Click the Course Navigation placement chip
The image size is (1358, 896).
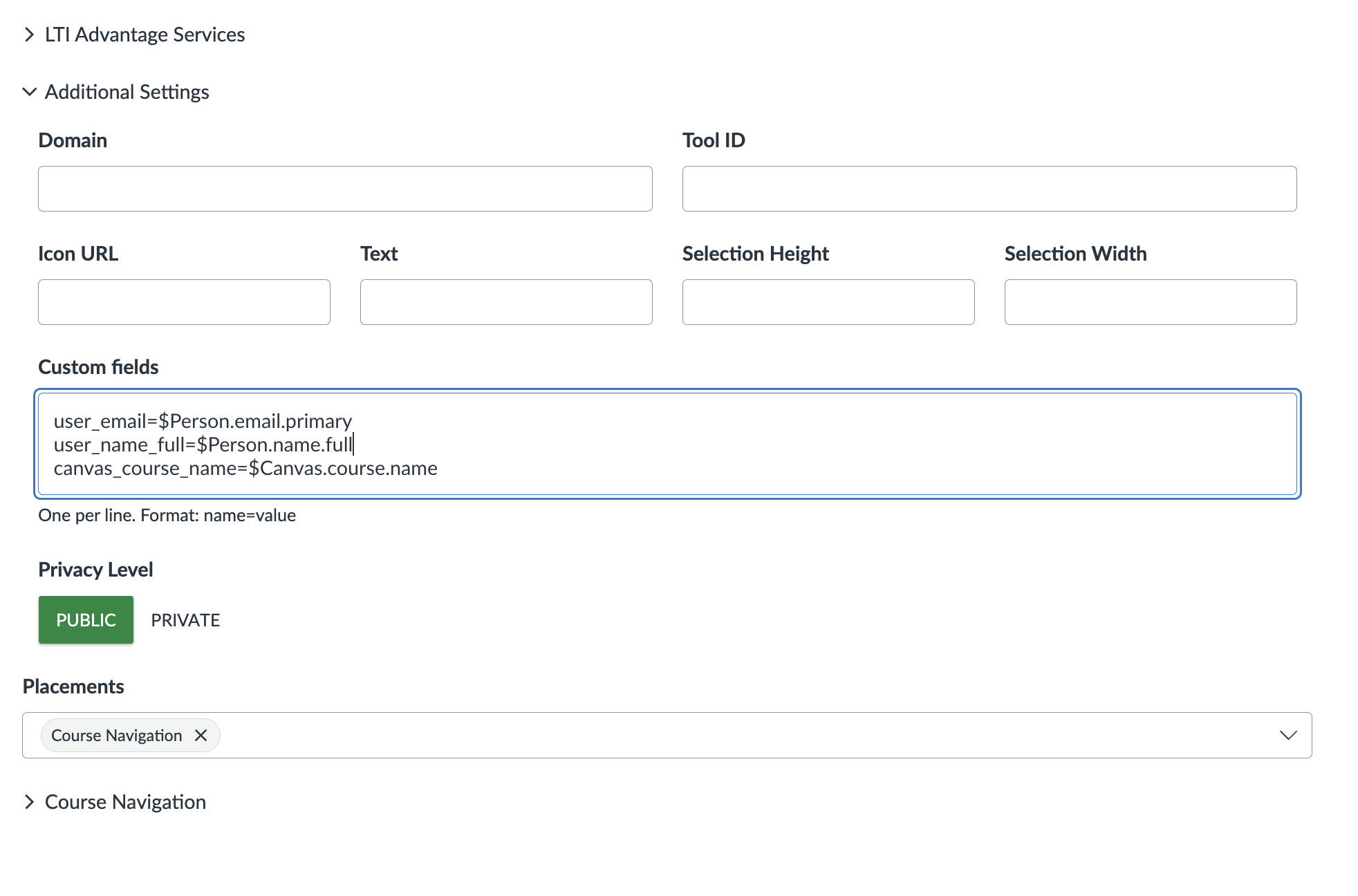(116, 735)
